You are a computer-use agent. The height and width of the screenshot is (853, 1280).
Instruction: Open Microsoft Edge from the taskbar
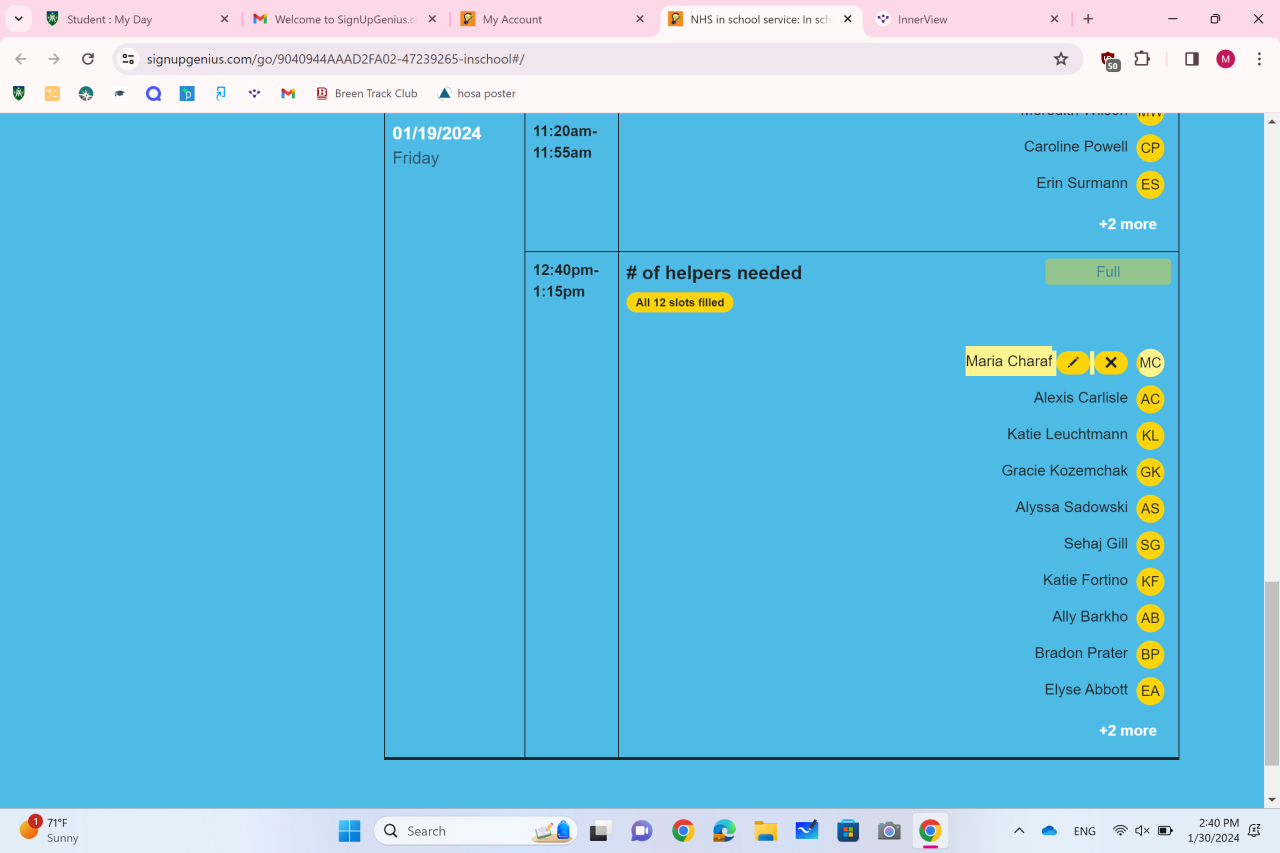point(724,831)
